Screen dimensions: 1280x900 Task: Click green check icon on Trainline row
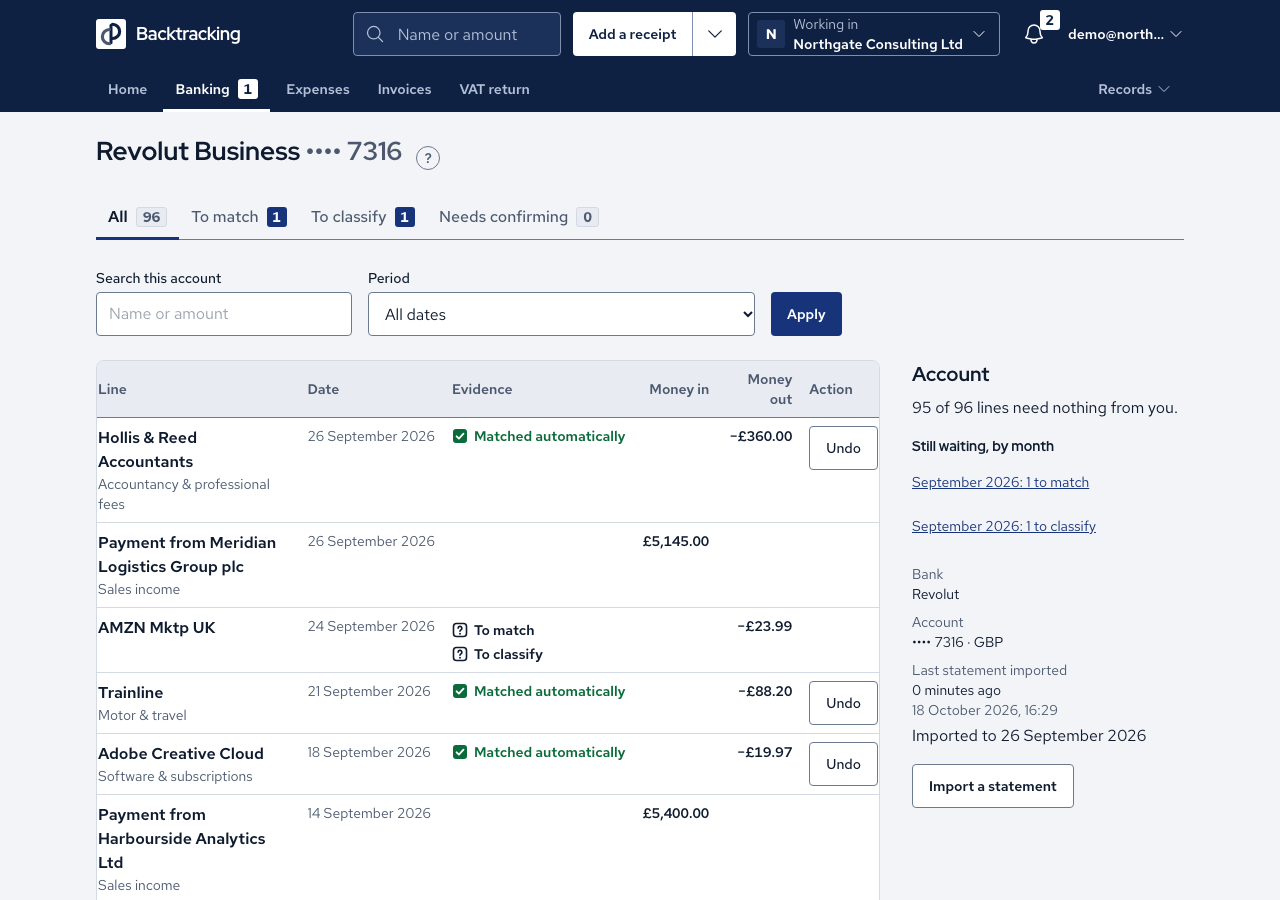[x=460, y=691]
